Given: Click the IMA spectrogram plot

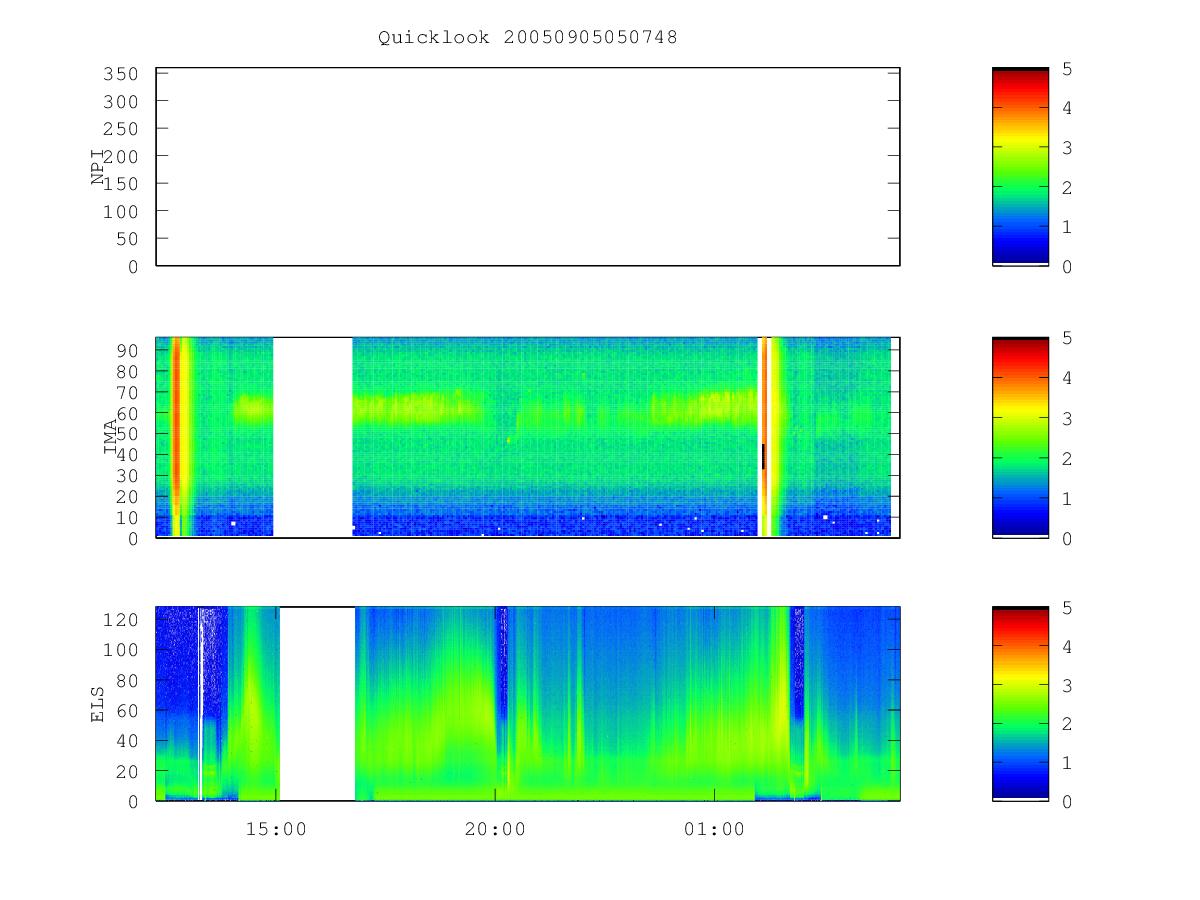Looking at the screenshot, I should click(x=528, y=438).
